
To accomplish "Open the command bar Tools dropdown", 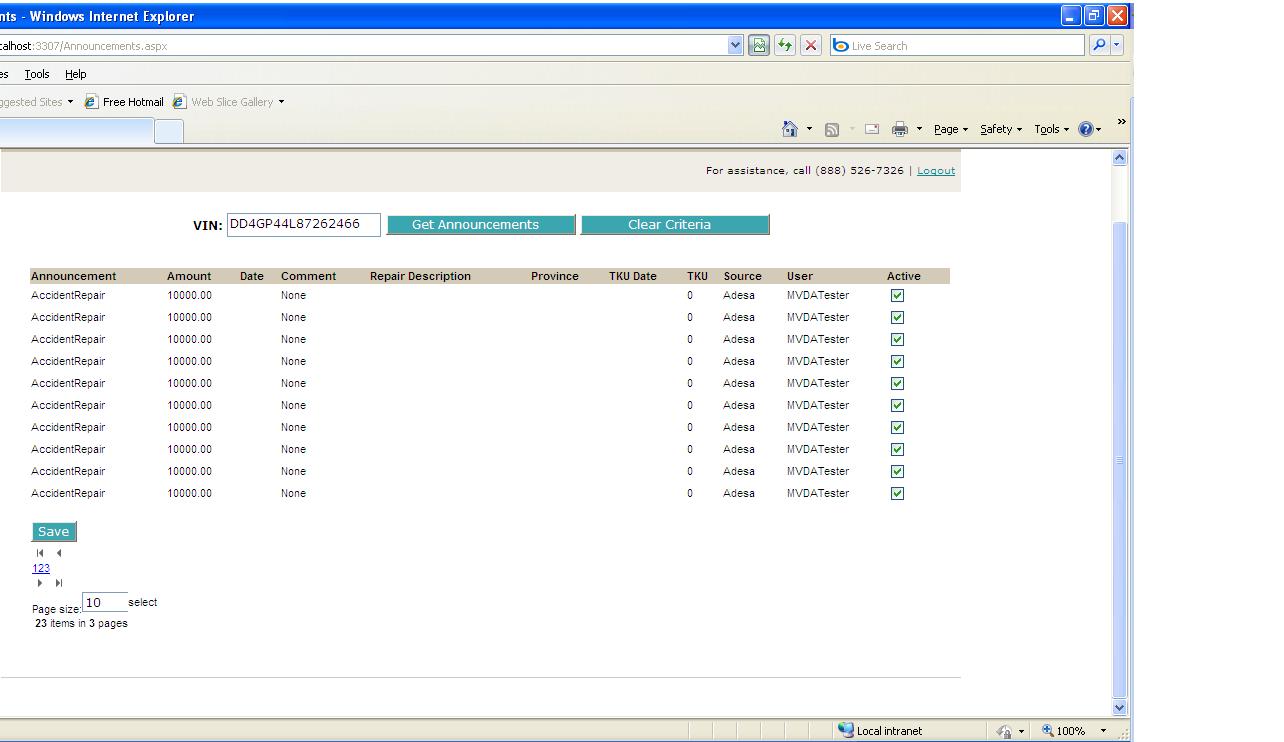I will (1052, 129).
